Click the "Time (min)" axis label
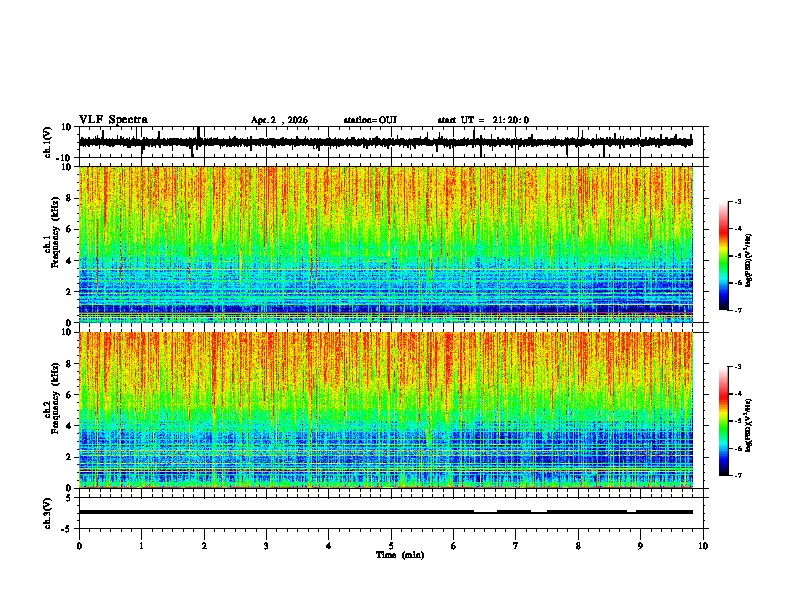 coord(400,555)
